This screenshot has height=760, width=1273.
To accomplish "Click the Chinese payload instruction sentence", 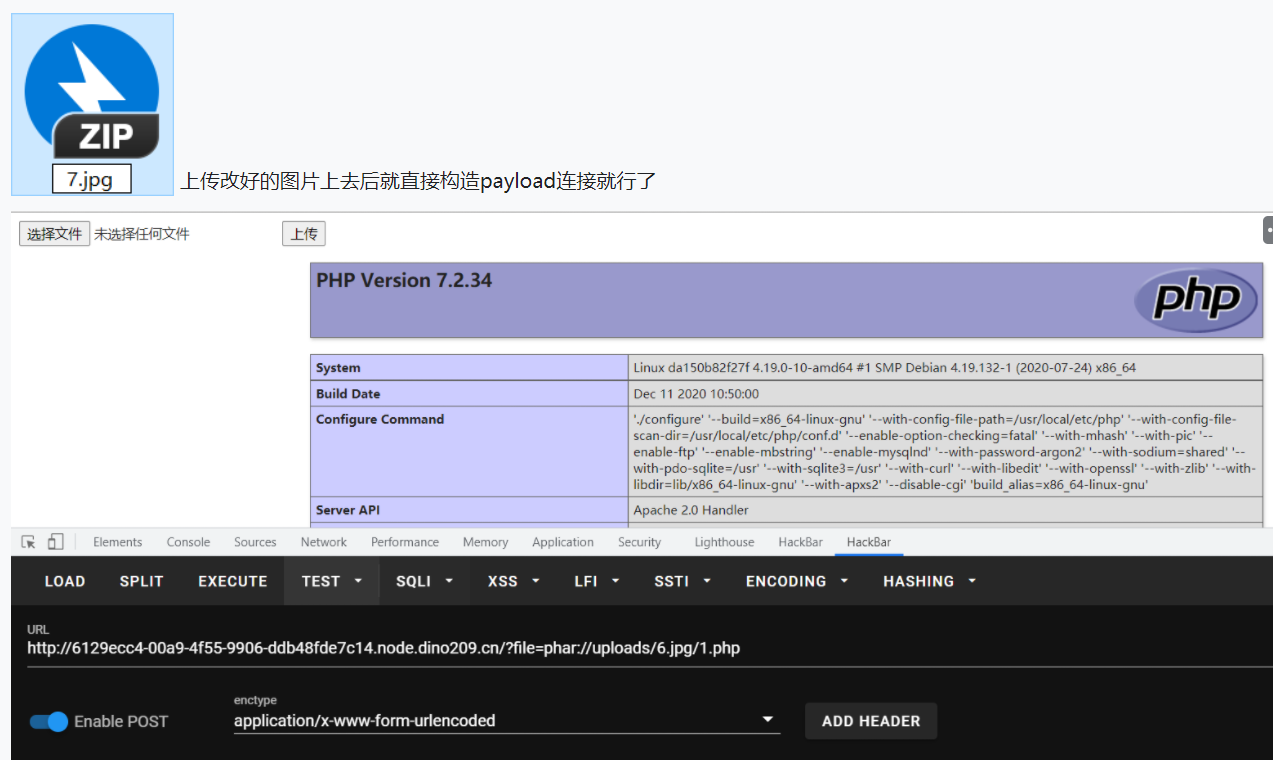I will [418, 181].
